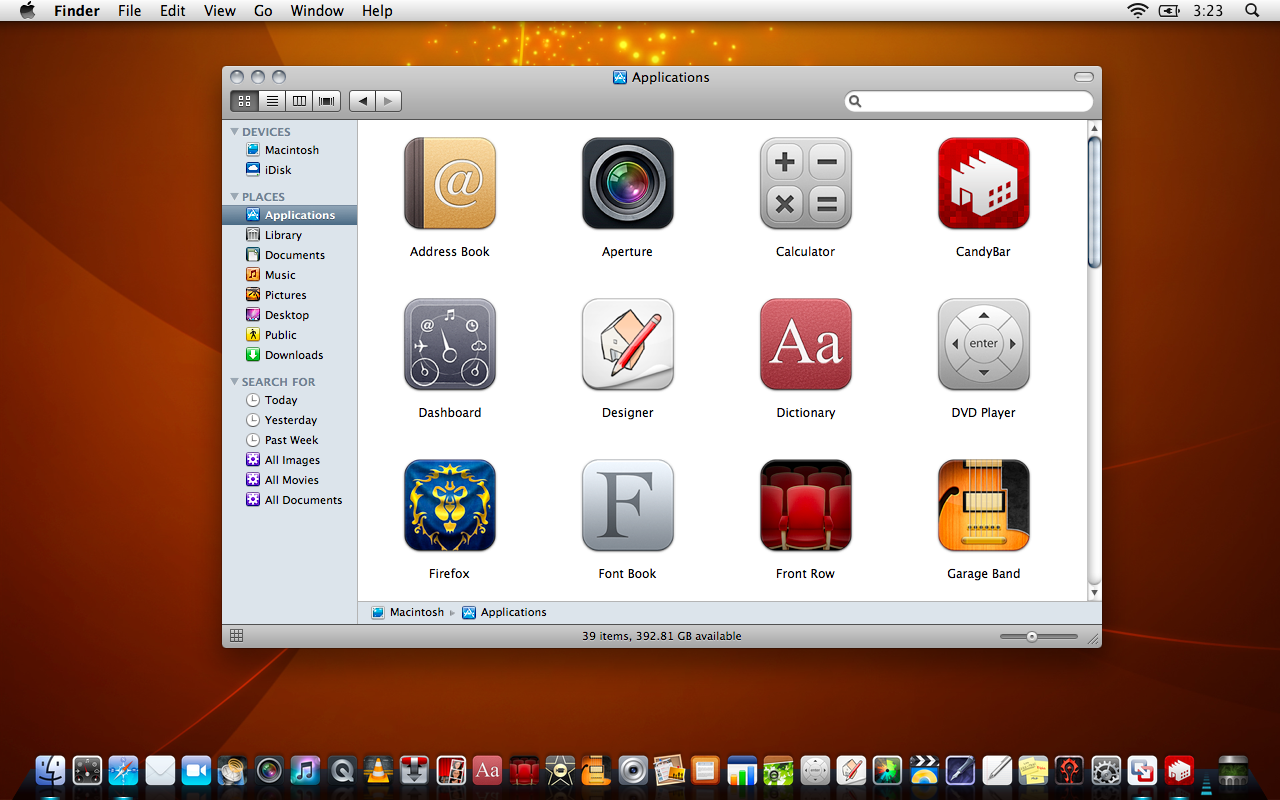Open iMovie star icon in the Dock
The image size is (1280, 800).
click(559, 770)
